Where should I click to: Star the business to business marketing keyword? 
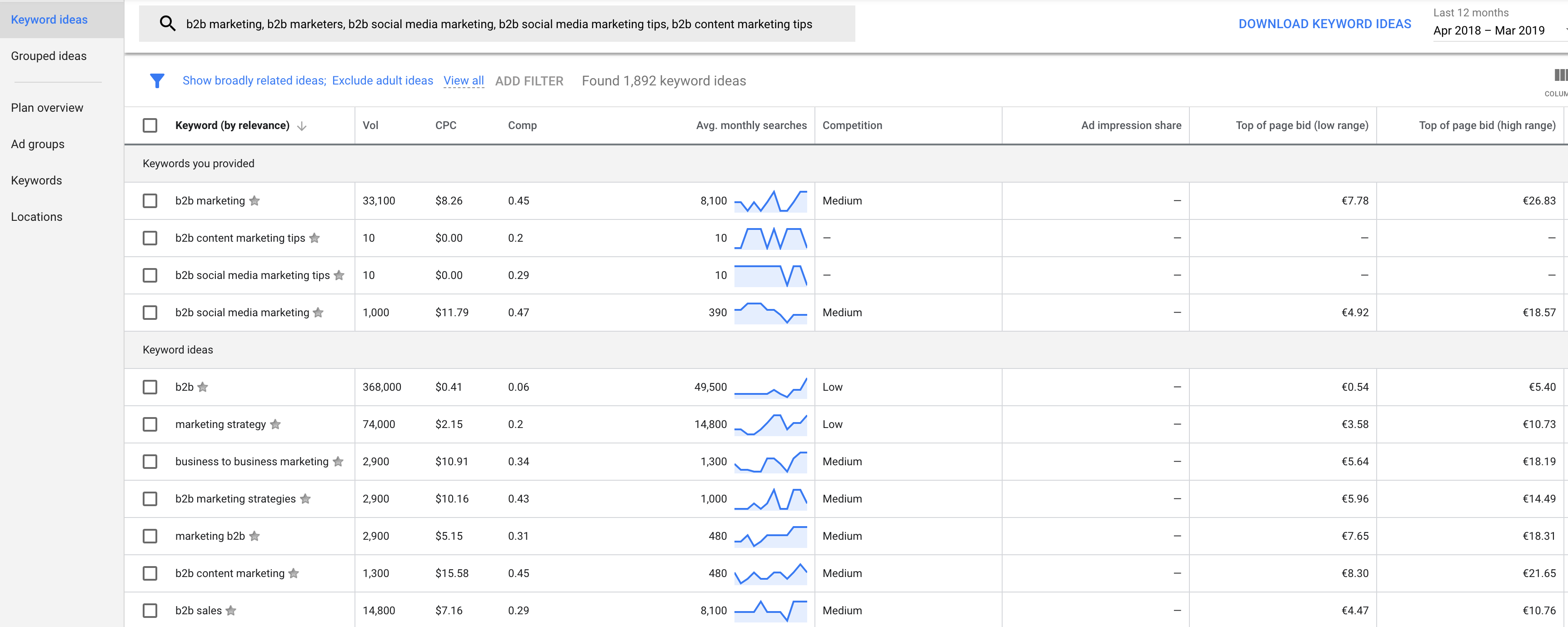click(338, 462)
